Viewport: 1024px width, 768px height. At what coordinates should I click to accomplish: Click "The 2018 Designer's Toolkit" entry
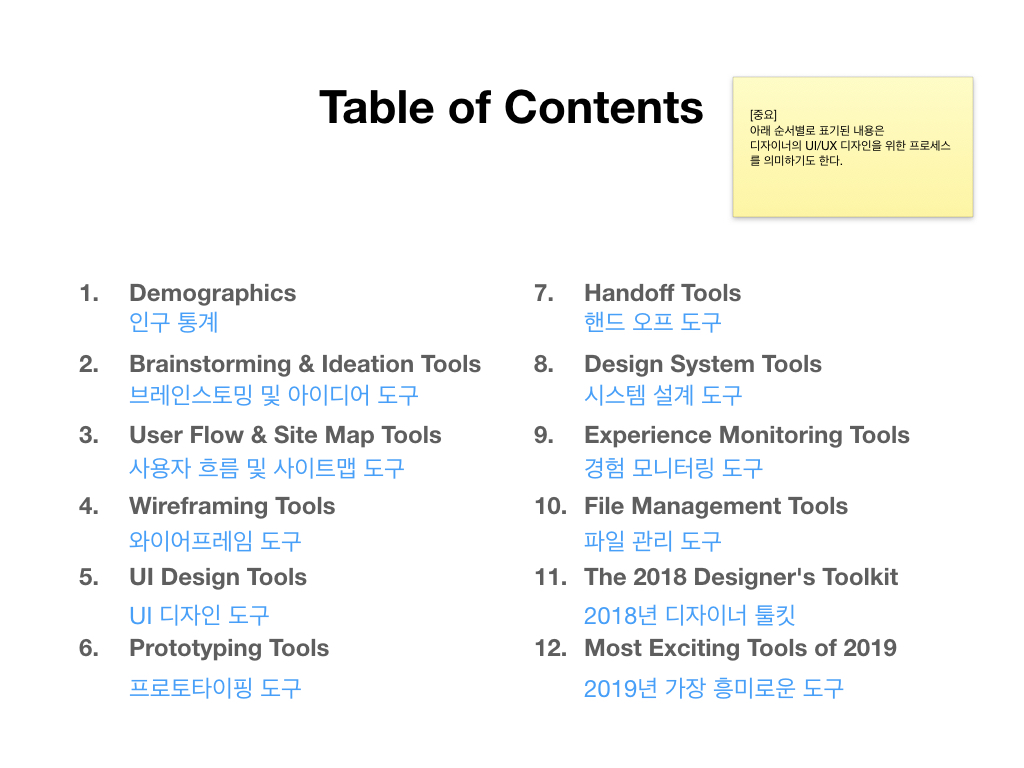click(x=740, y=577)
